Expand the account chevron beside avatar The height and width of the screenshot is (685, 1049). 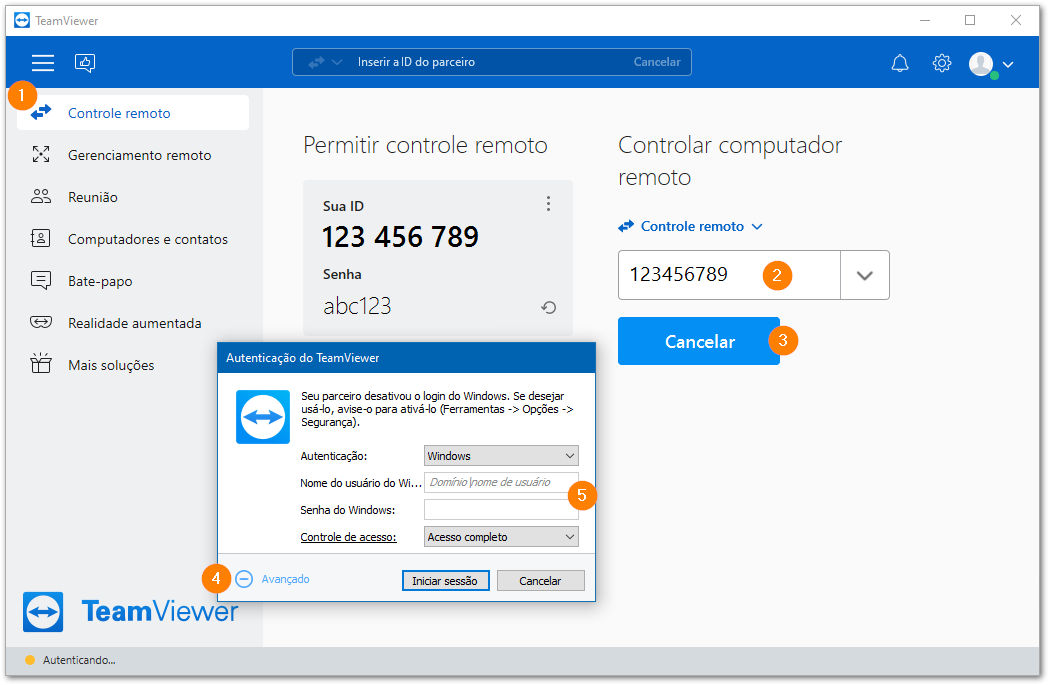click(1008, 64)
